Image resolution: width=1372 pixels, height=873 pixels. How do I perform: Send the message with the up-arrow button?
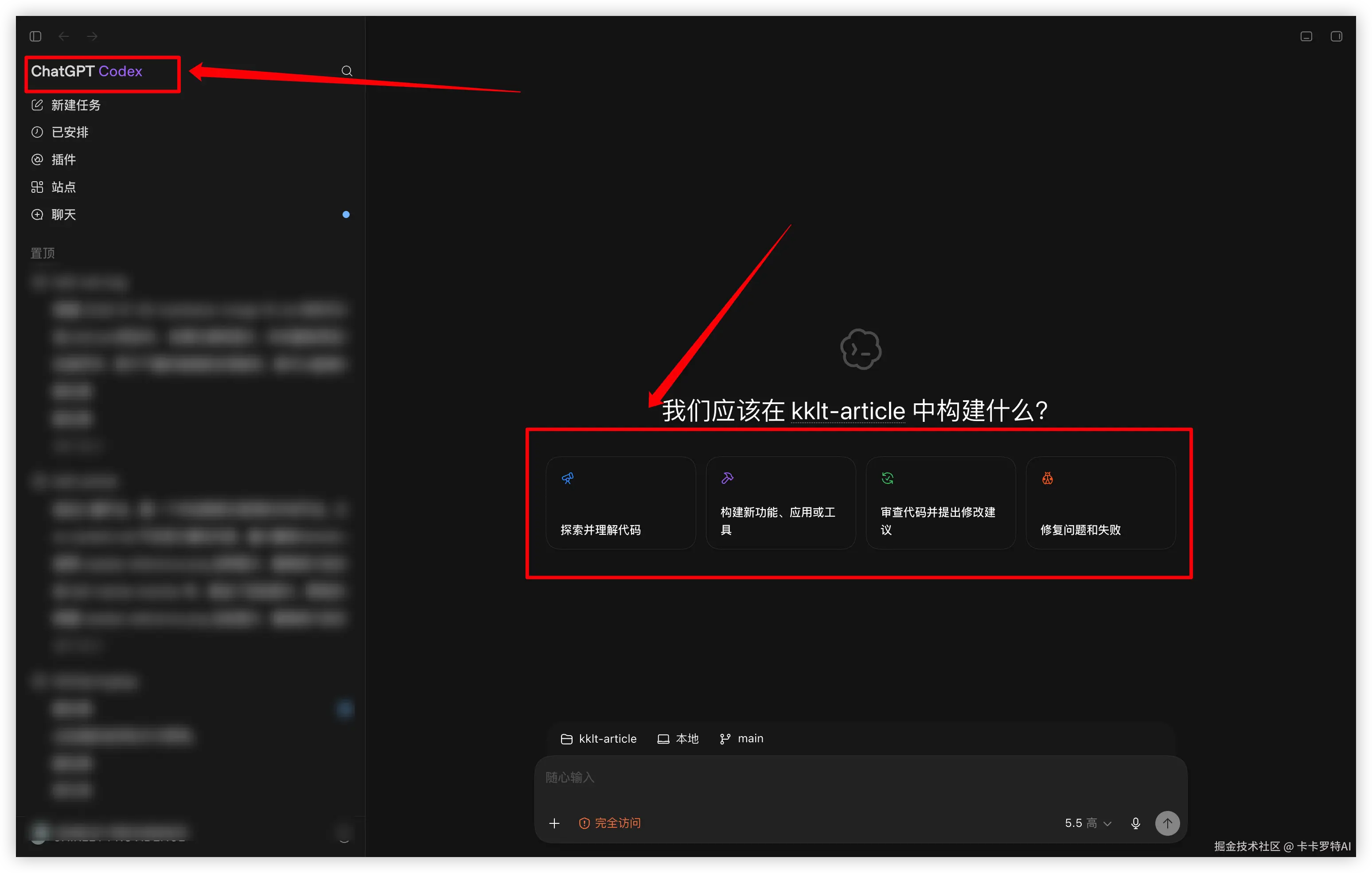[x=1167, y=823]
